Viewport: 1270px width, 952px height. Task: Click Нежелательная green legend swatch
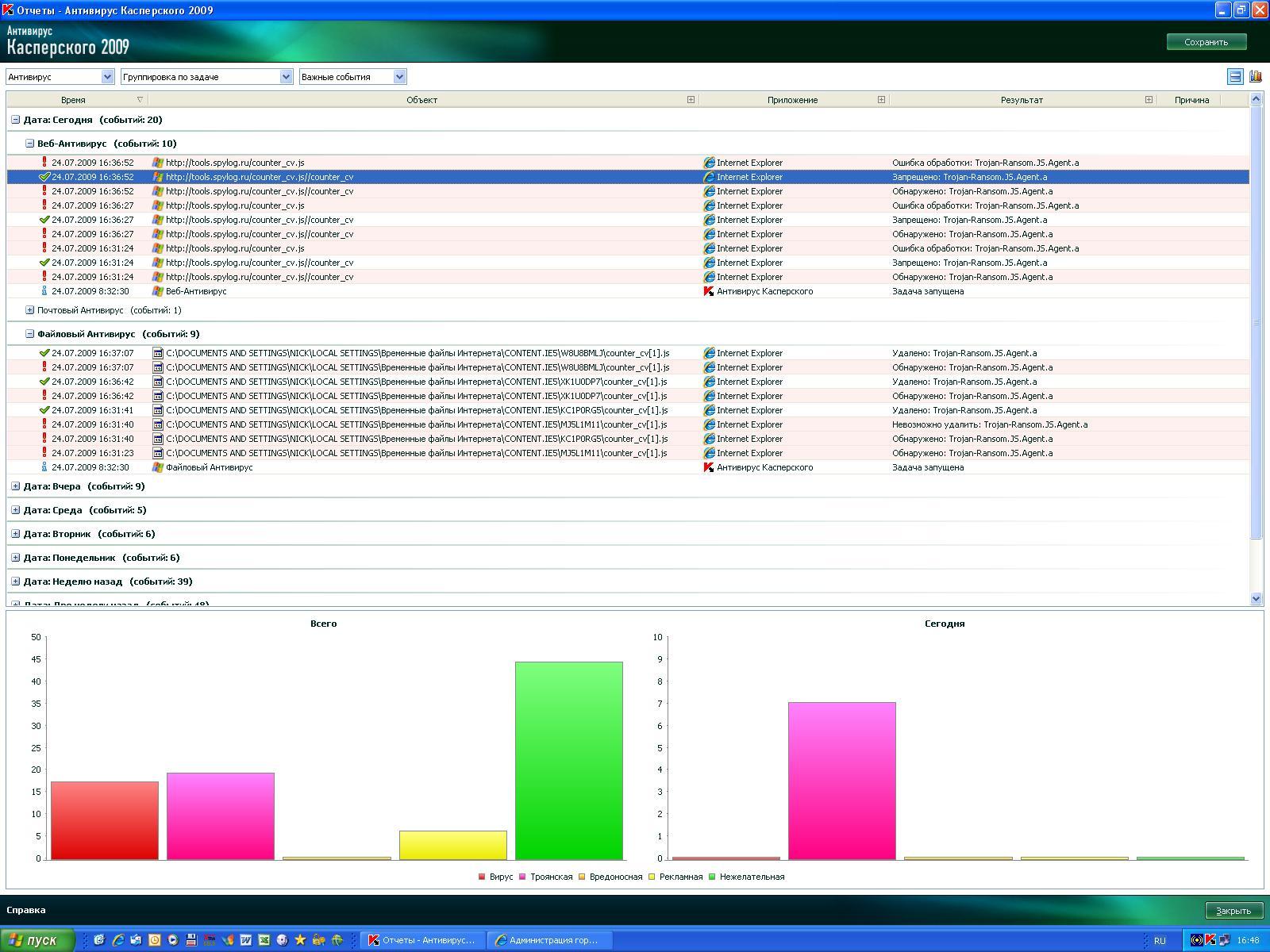712,877
